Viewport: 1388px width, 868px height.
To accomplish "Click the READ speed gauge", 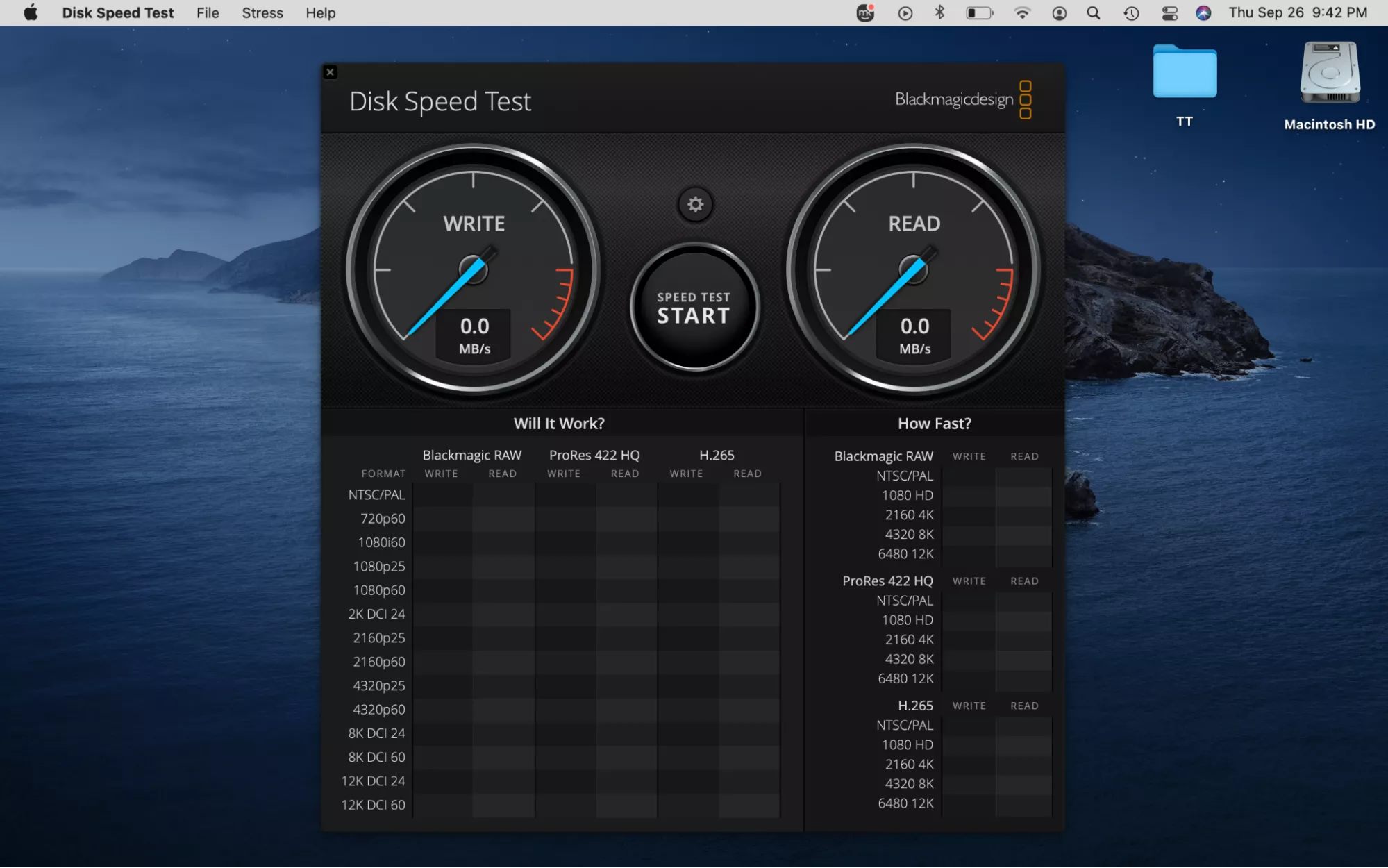I will click(914, 270).
